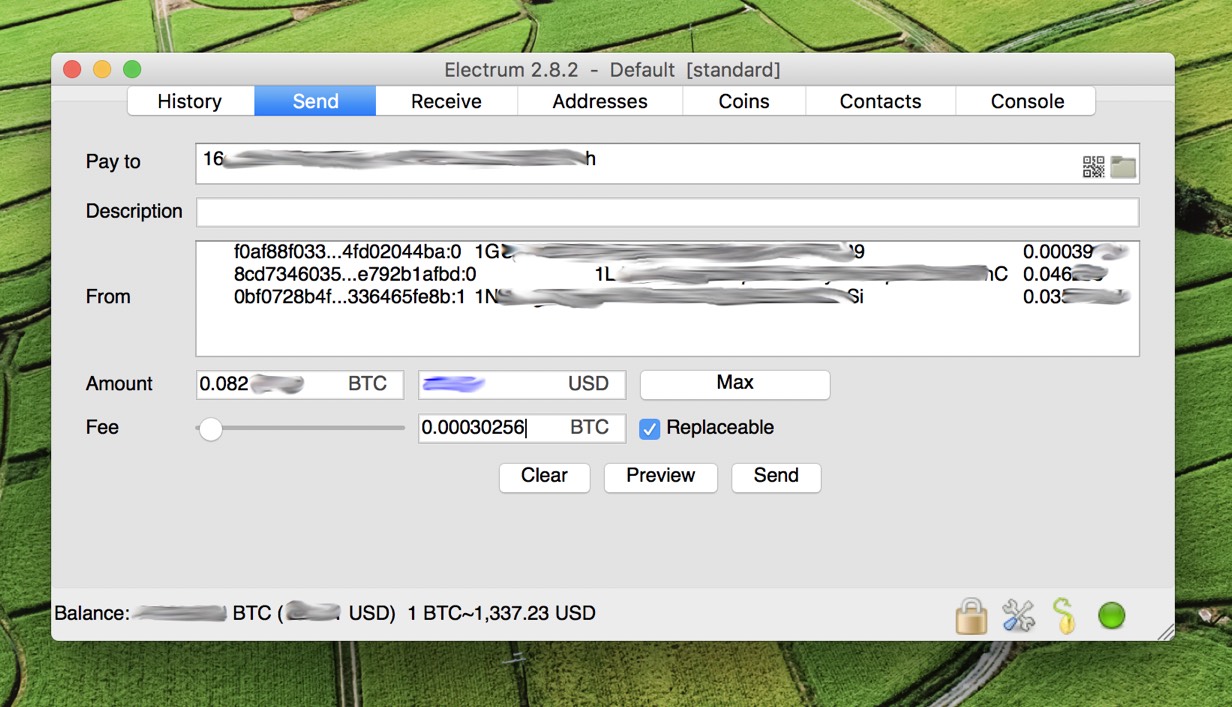This screenshot has width=1232, height=707.
Task: Open the Console tab
Action: (x=1027, y=101)
